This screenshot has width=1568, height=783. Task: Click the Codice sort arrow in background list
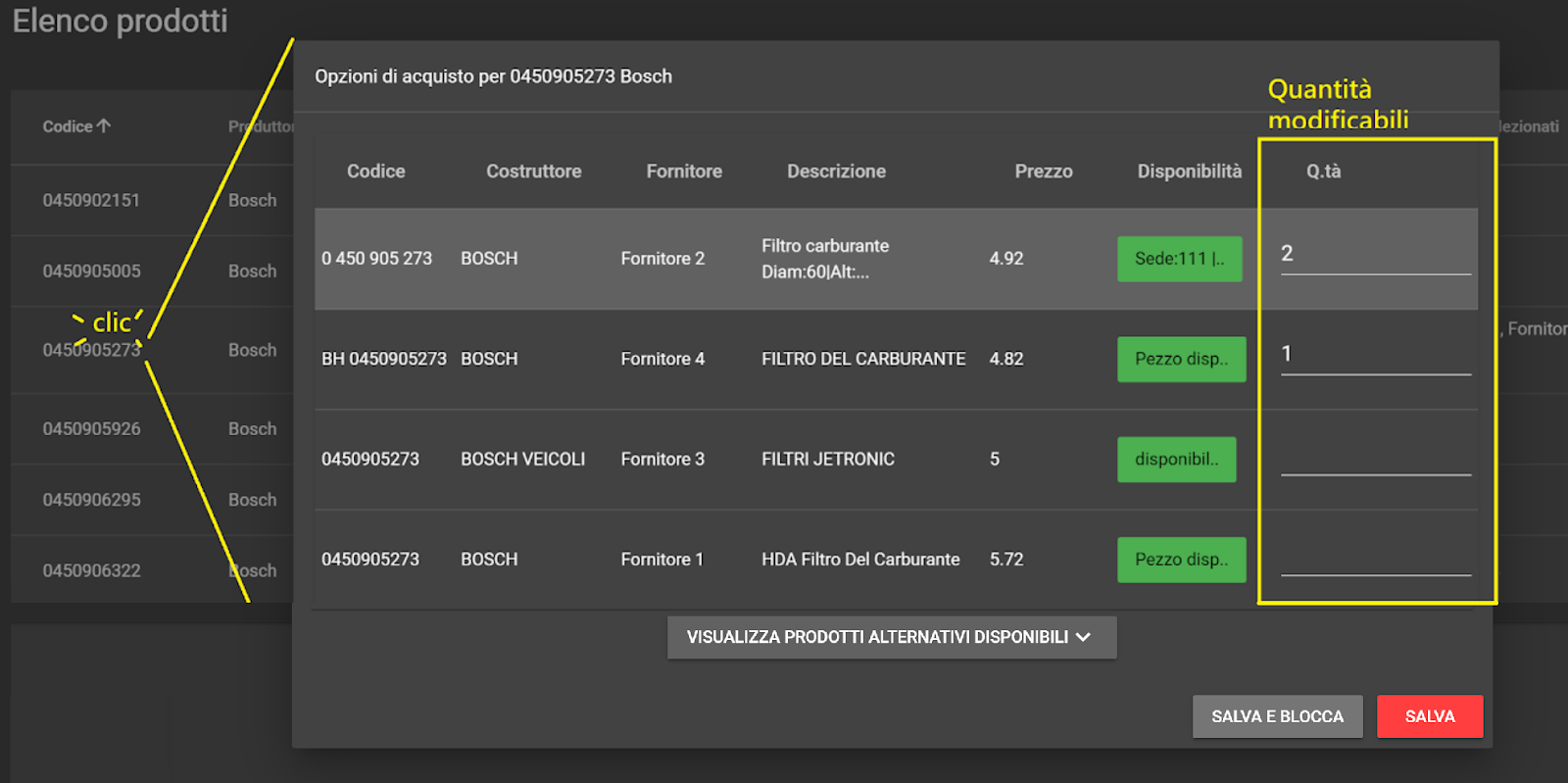(104, 125)
